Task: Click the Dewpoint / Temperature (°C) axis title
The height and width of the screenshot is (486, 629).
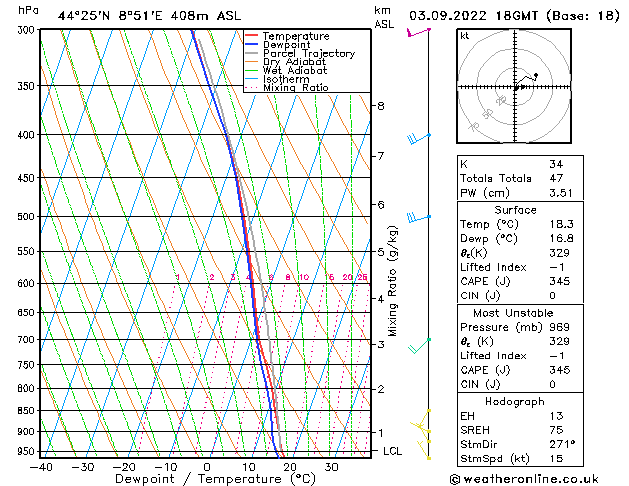Action: pyautogui.click(x=215, y=479)
